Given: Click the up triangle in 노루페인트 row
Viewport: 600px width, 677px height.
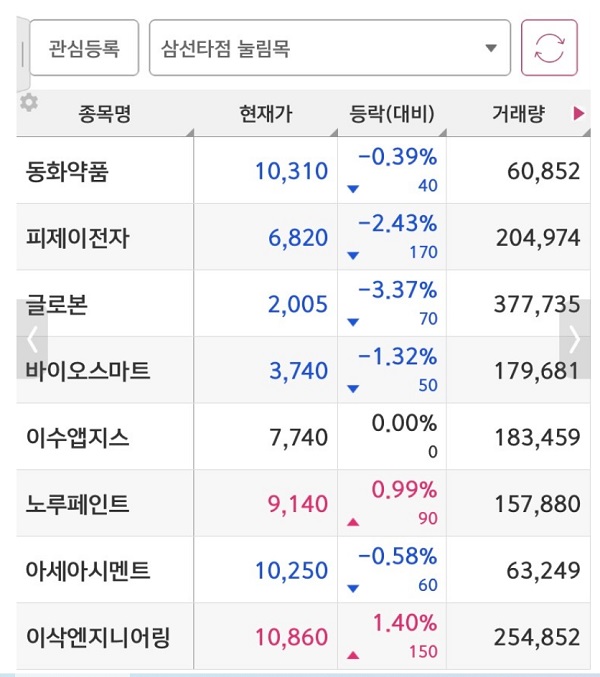Looking at the screenshot, I should point(353,522).
